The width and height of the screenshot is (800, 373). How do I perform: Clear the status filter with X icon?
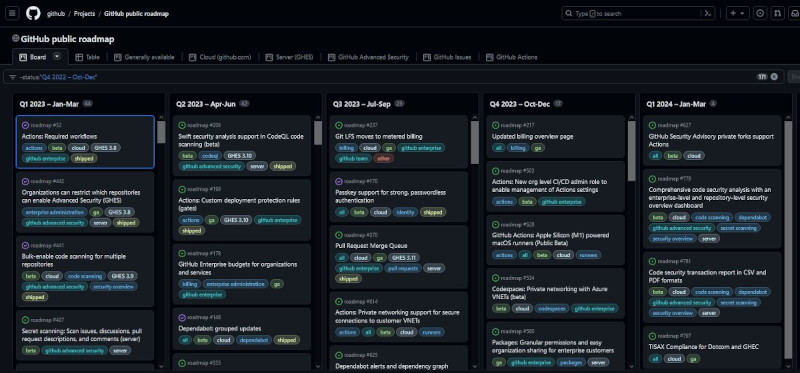point(774,77)
